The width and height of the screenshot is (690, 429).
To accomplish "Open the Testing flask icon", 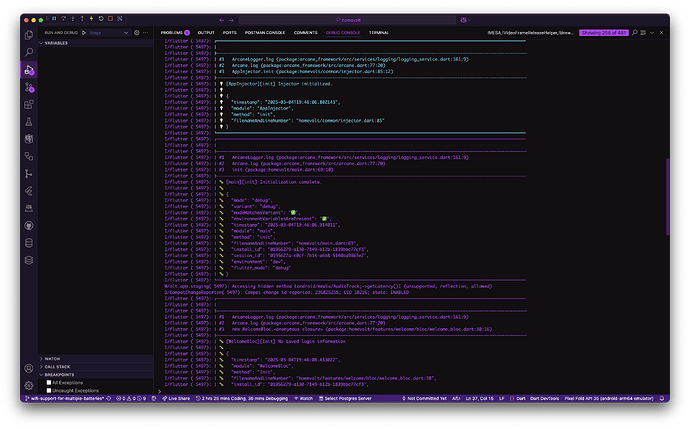I will [29, 122].
